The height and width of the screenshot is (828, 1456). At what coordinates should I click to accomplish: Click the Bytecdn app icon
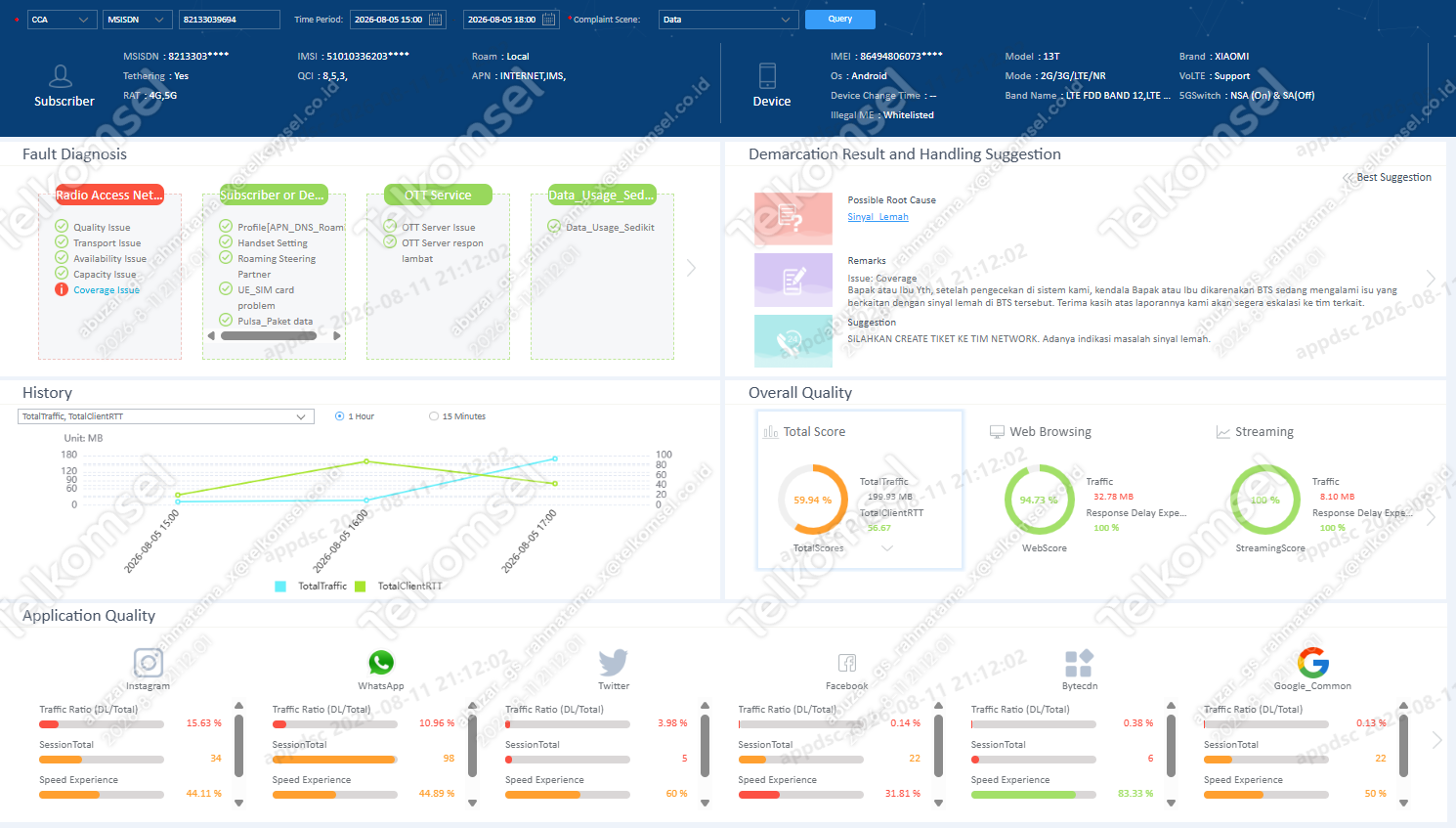(1079, 663)
